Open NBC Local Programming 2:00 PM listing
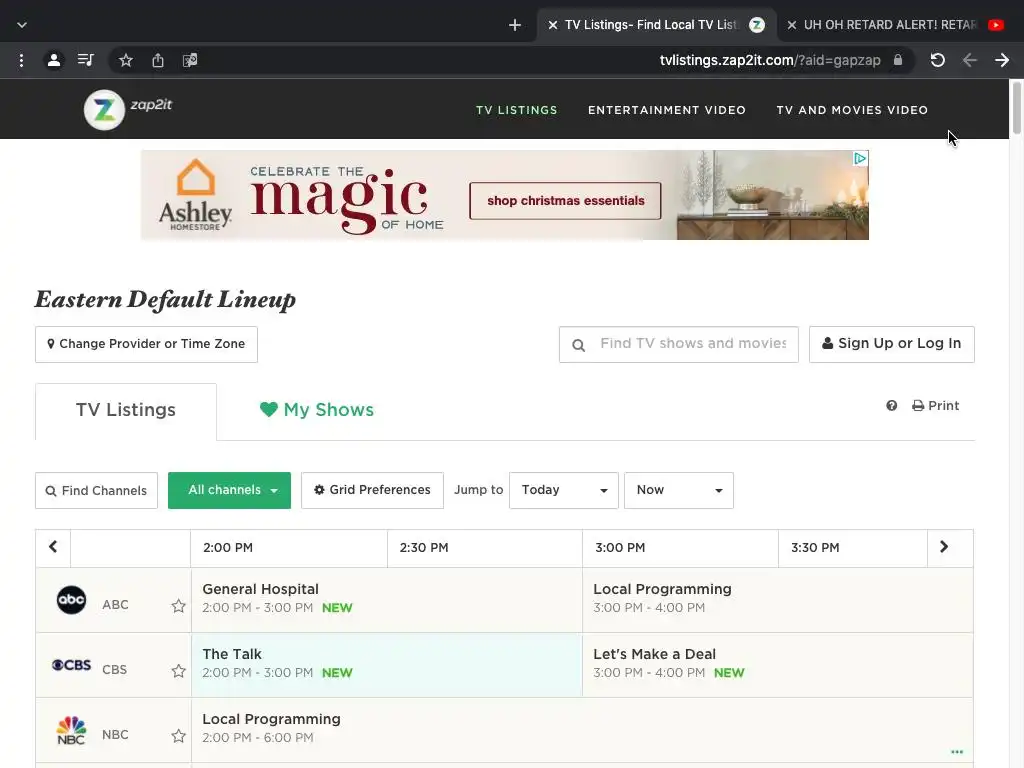 pyautogui.click(x=582, y=729)
